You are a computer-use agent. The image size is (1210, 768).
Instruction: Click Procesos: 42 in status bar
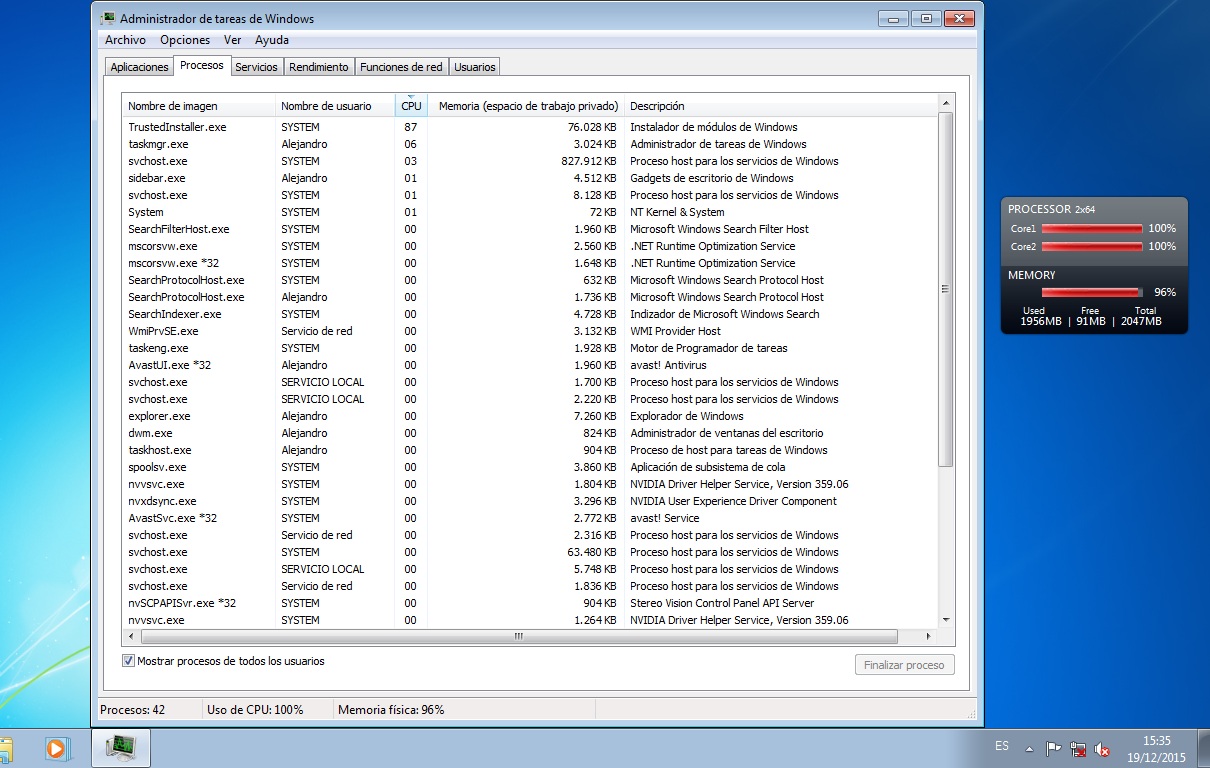133,710
